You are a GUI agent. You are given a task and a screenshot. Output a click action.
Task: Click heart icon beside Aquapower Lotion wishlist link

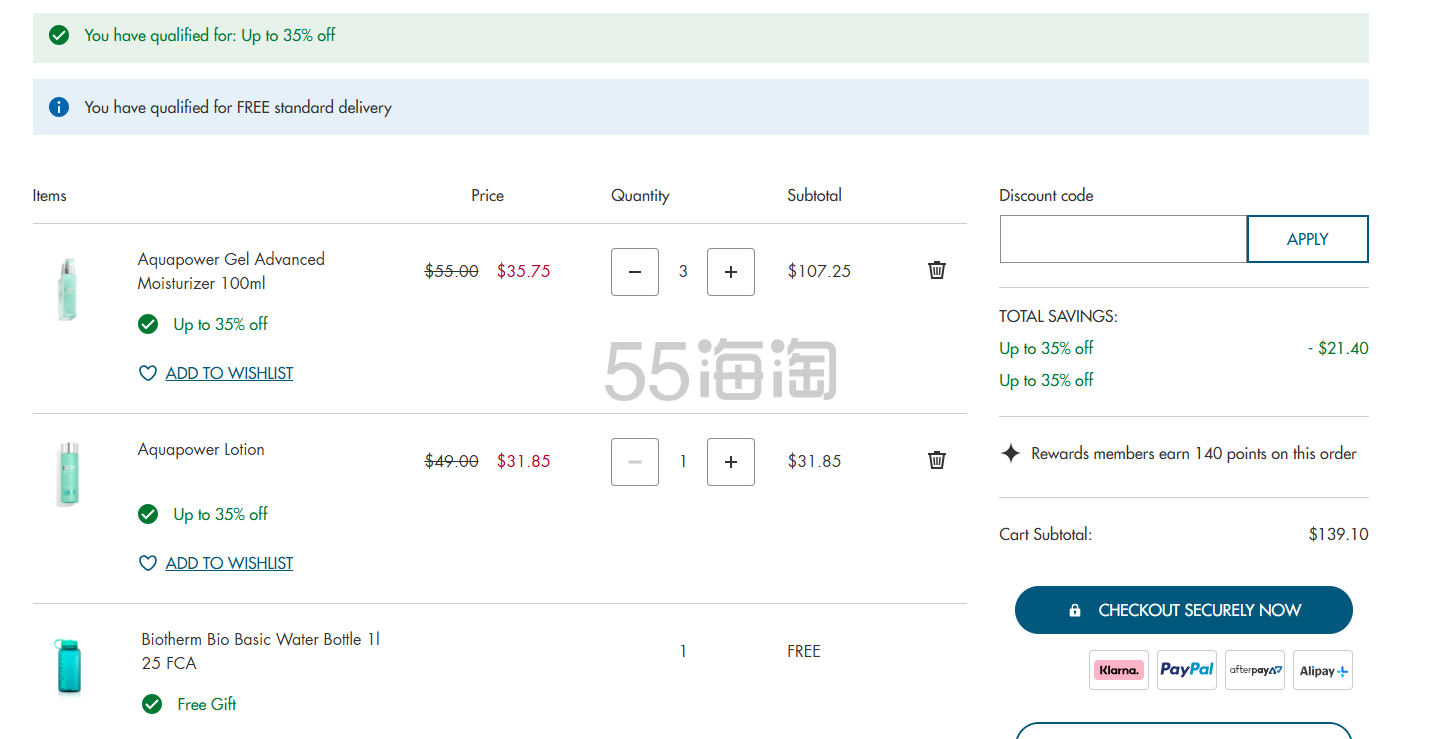pyautogui.click(x=148, y=563)
